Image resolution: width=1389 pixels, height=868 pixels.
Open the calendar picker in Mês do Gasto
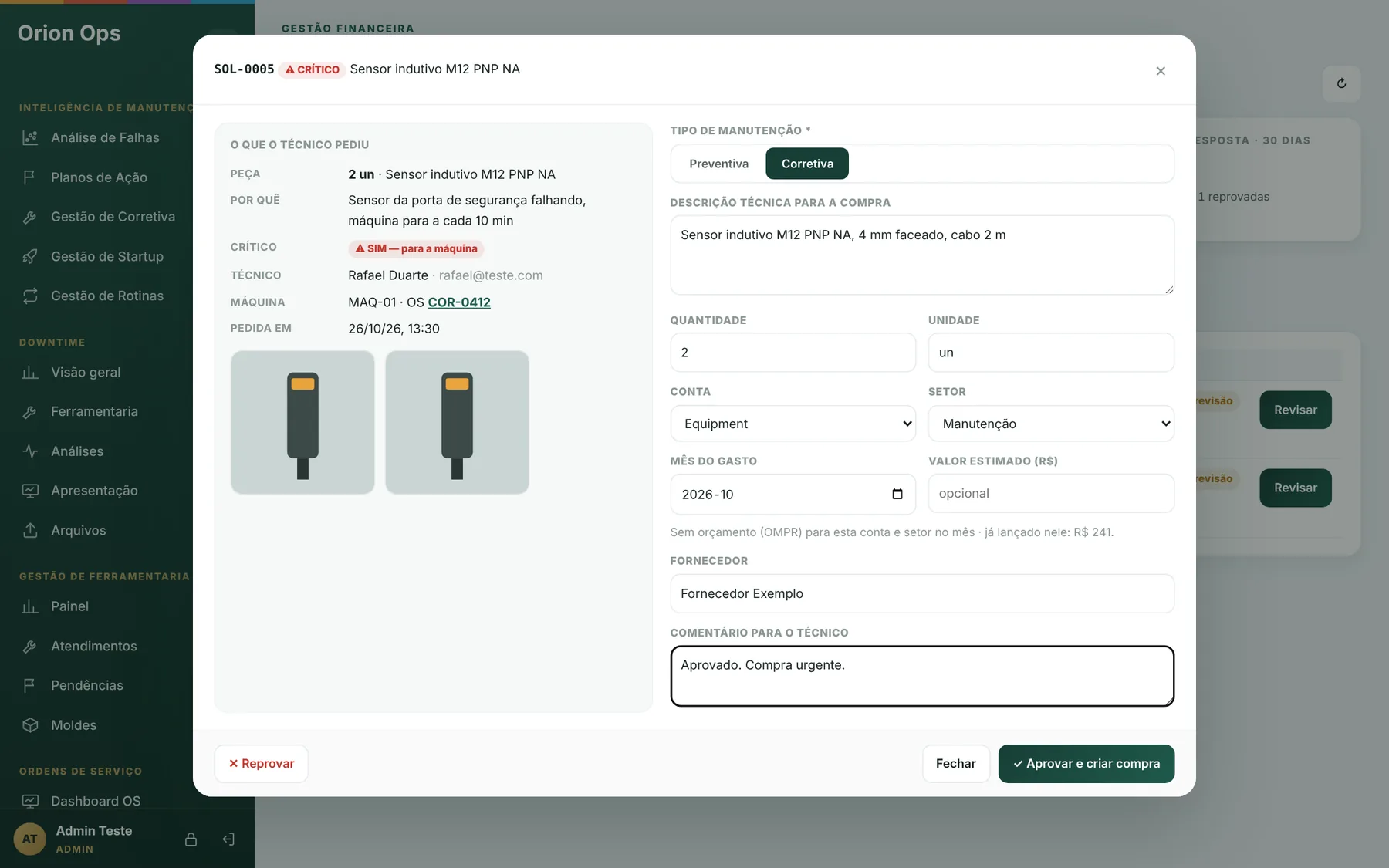tap(897, 494)
